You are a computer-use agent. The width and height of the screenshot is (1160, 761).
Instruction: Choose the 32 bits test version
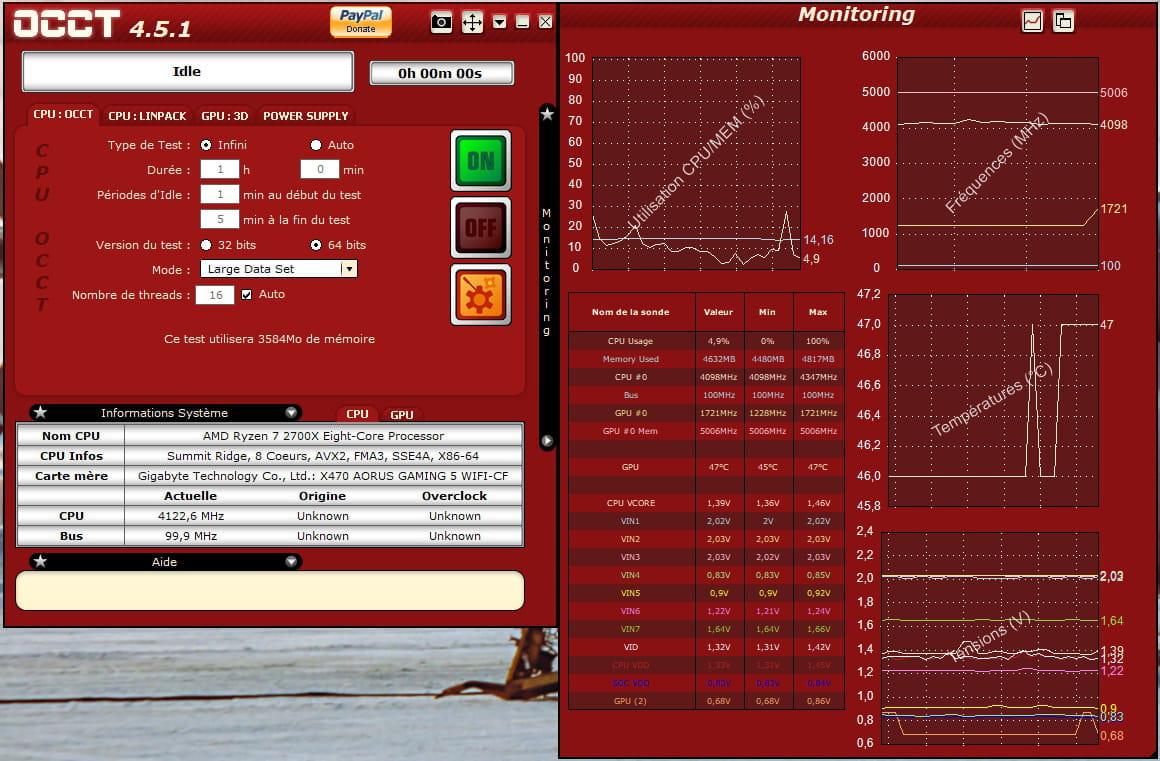click(206, 245)
